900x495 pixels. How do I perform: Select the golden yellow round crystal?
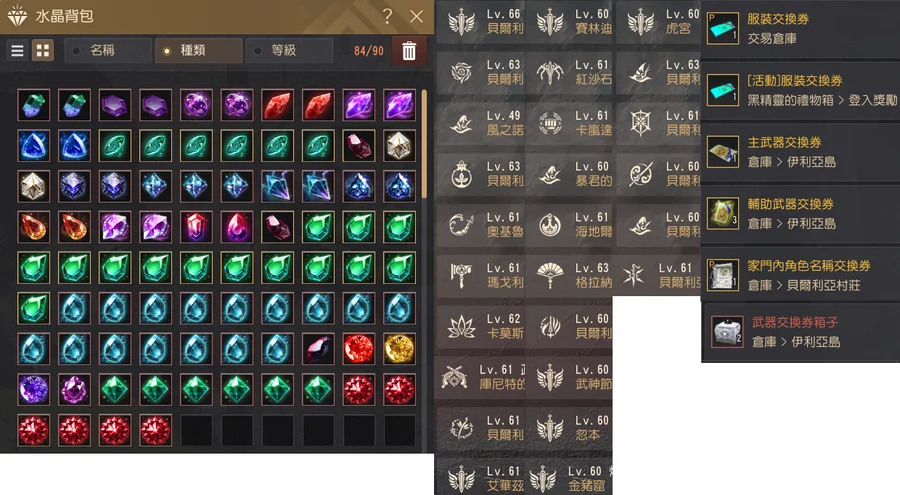click(399, 349)
